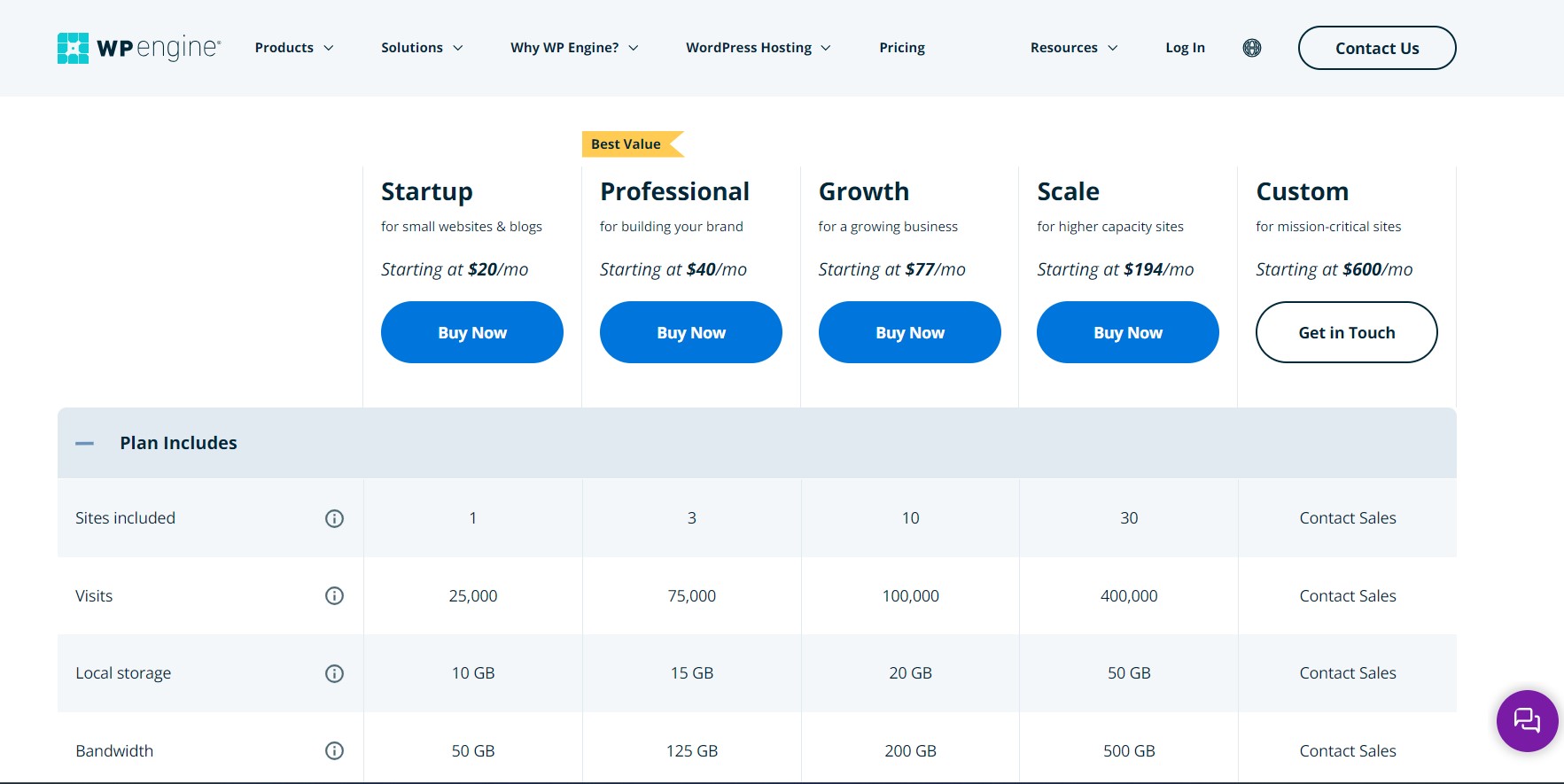Show info icon for Bandwidth row

coord(334,751)
